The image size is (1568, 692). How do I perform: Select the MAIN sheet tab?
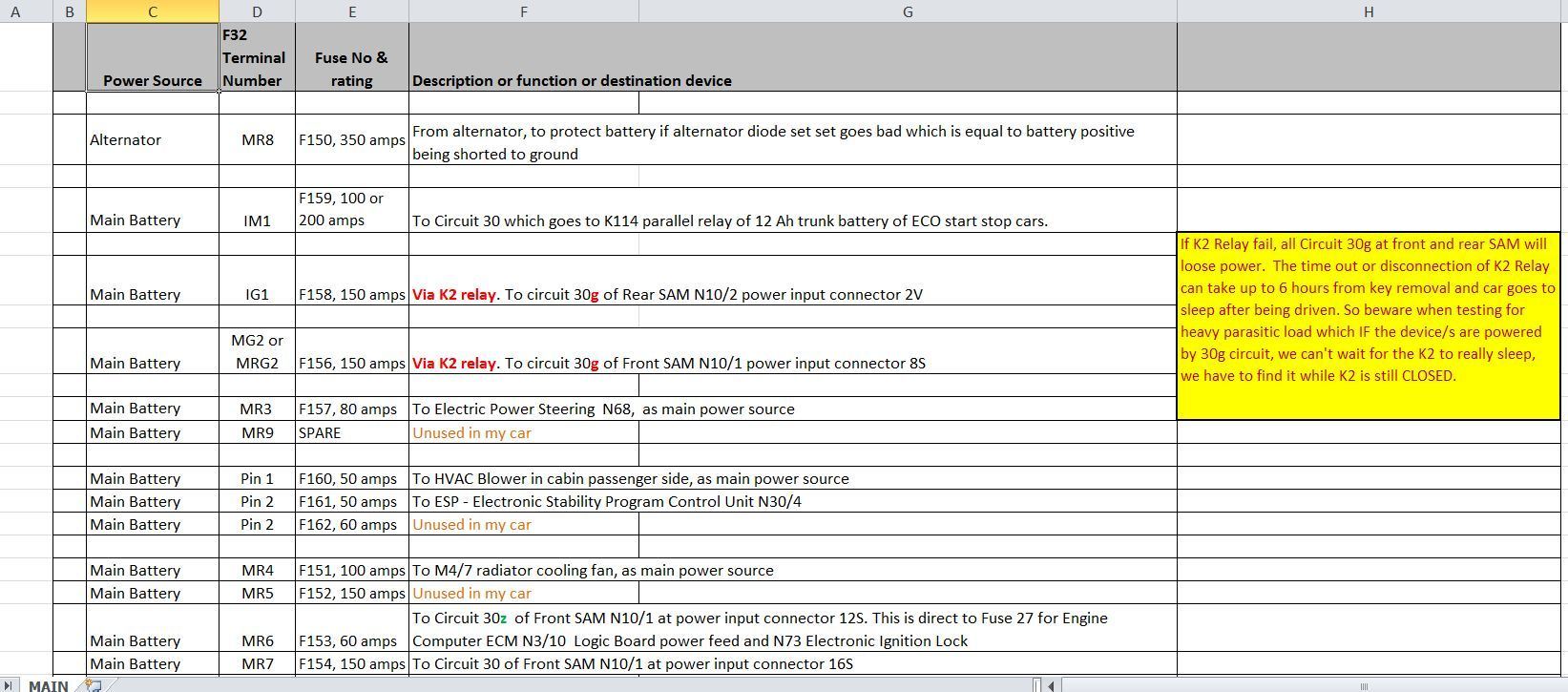[x=48, y=684]
